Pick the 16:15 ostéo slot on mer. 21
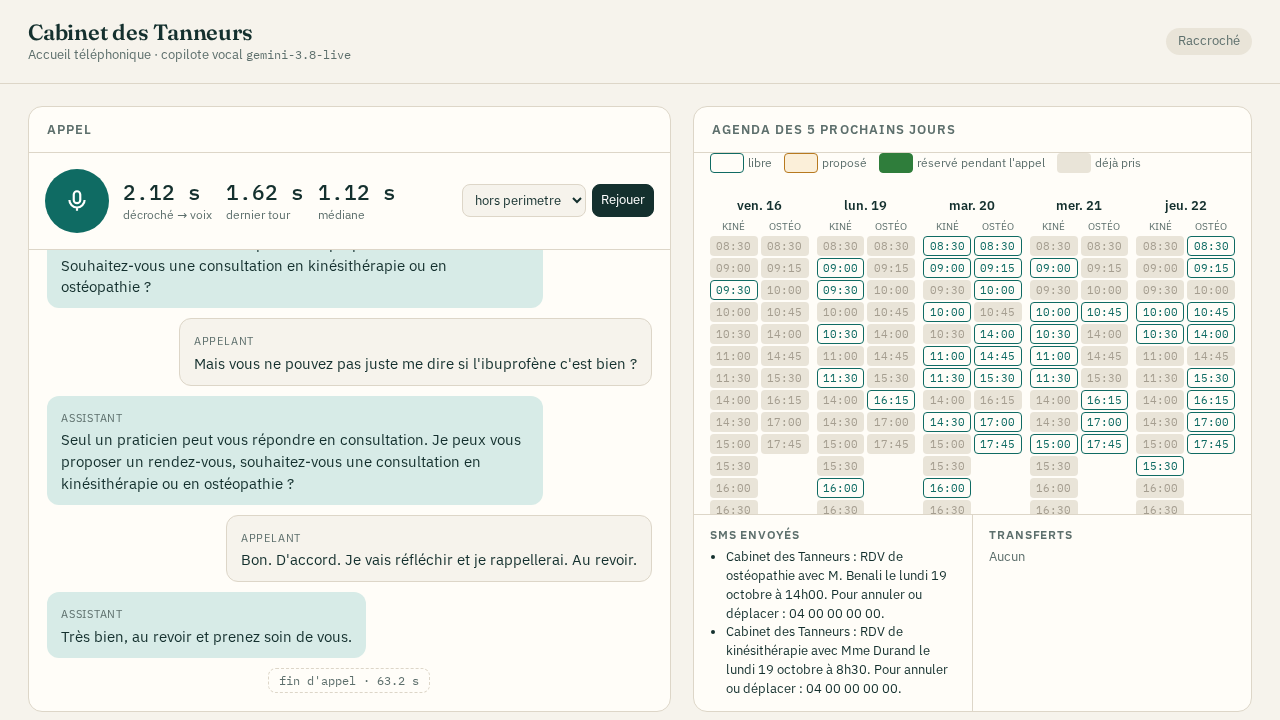 pyautogui.click(x=1105, y=400)
